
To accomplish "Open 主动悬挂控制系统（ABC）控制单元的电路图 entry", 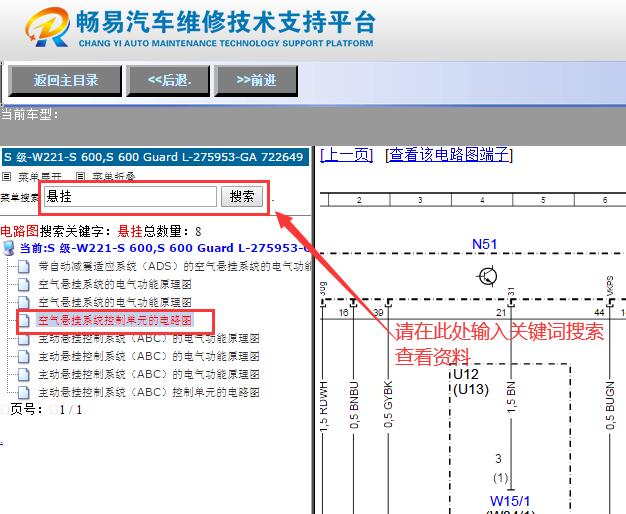I will pos(149,392).
